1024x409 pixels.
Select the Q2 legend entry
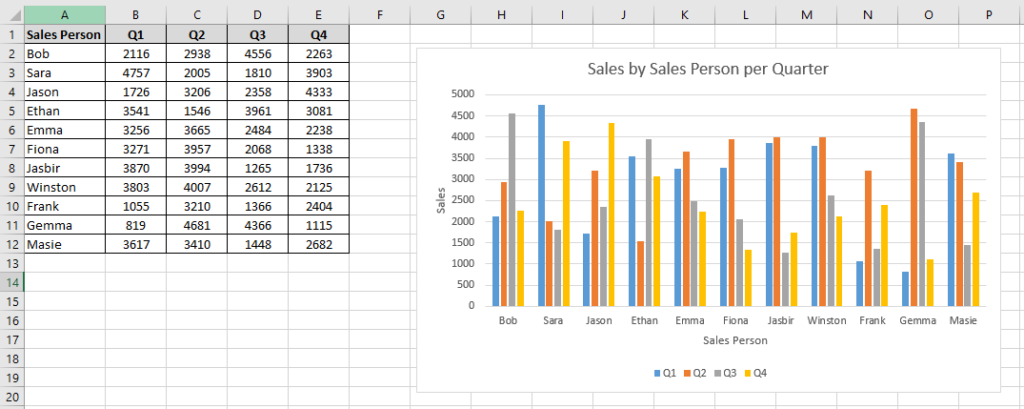(x=695, y=374)
